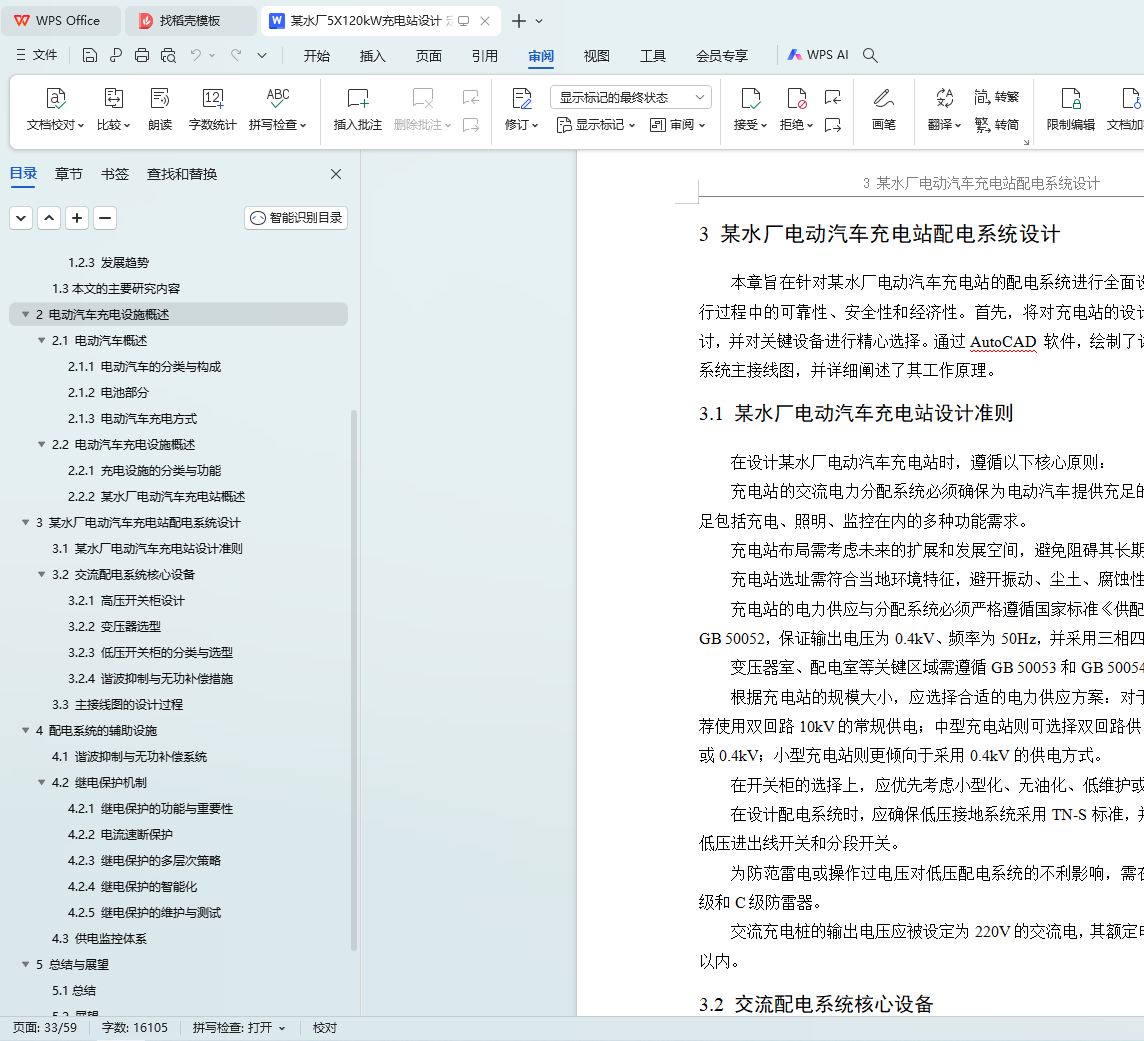Click 页面: 33/59 page indicator
Image resolution: width=1144 pixels, height=1041 pixels.
coord(45,1028)
